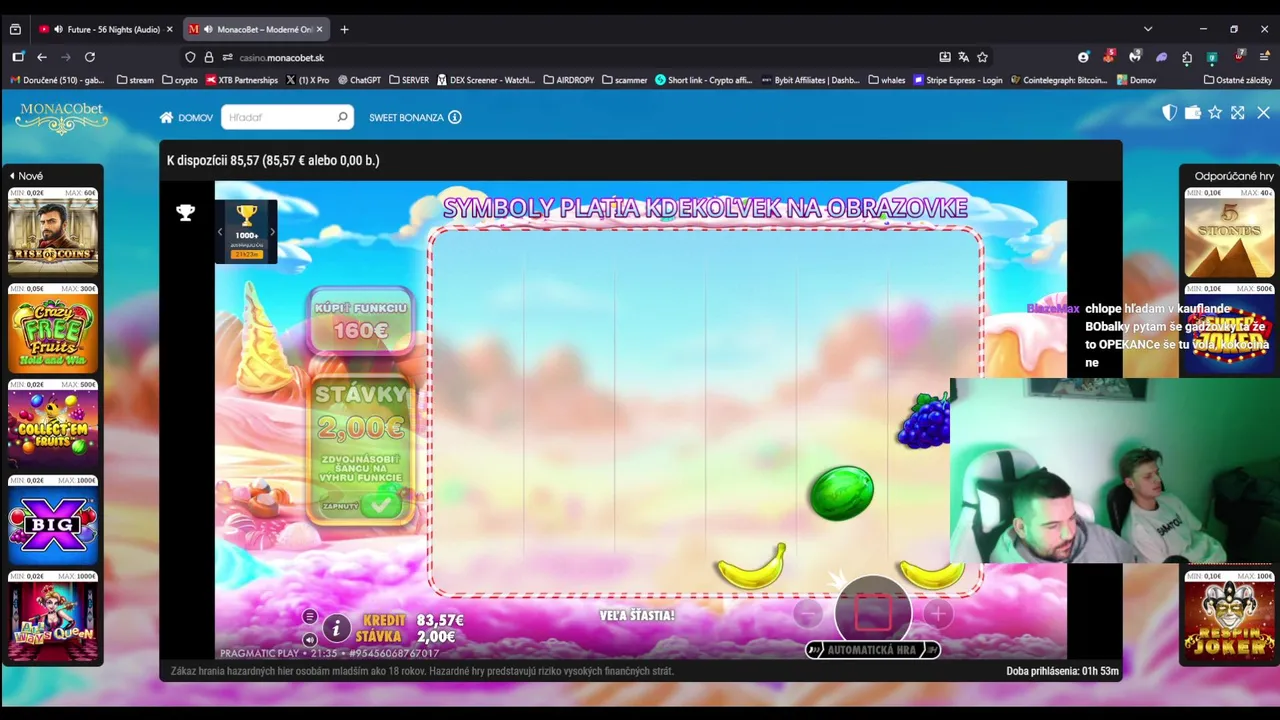Click the translate page icon
The width and height of the screenshot is (1280, 720).
pyautogui.click(x=963, y=57)
